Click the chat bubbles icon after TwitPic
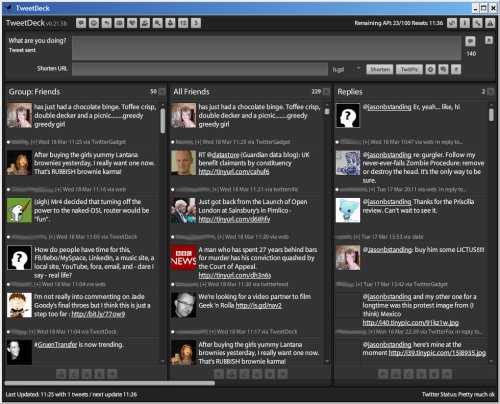This screenshot has height=404, width=500. pos(443,69)
